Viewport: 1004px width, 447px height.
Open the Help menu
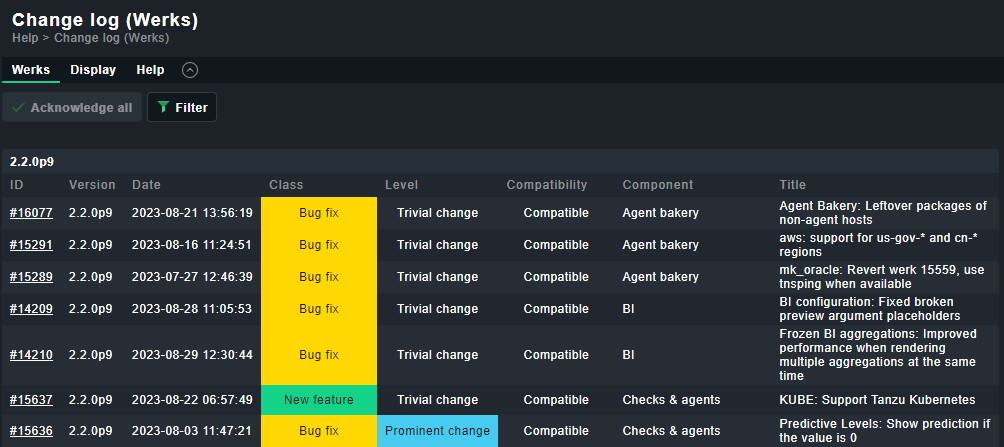(150, 70)
